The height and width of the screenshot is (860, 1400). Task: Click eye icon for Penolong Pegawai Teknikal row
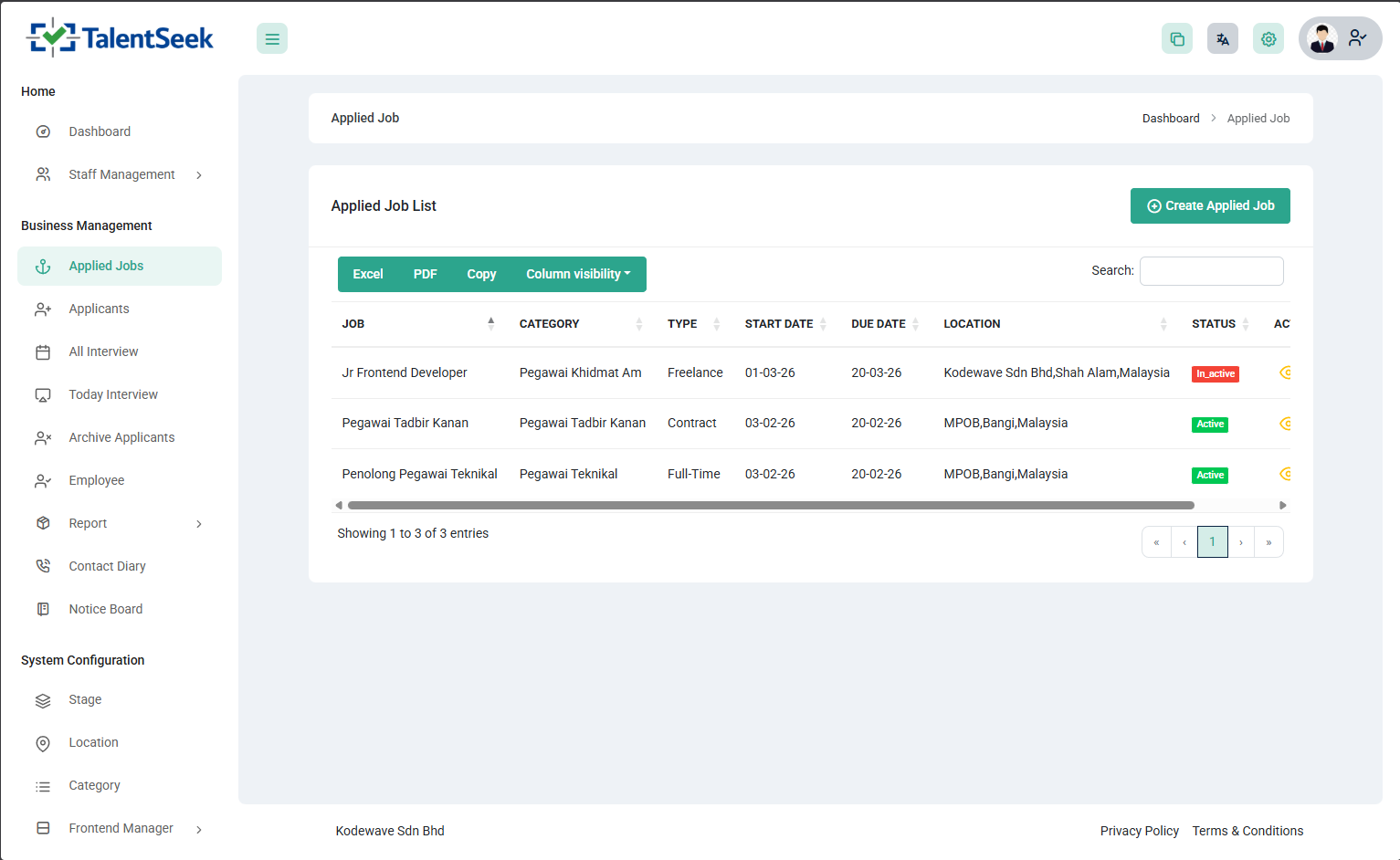(1285, 474)
